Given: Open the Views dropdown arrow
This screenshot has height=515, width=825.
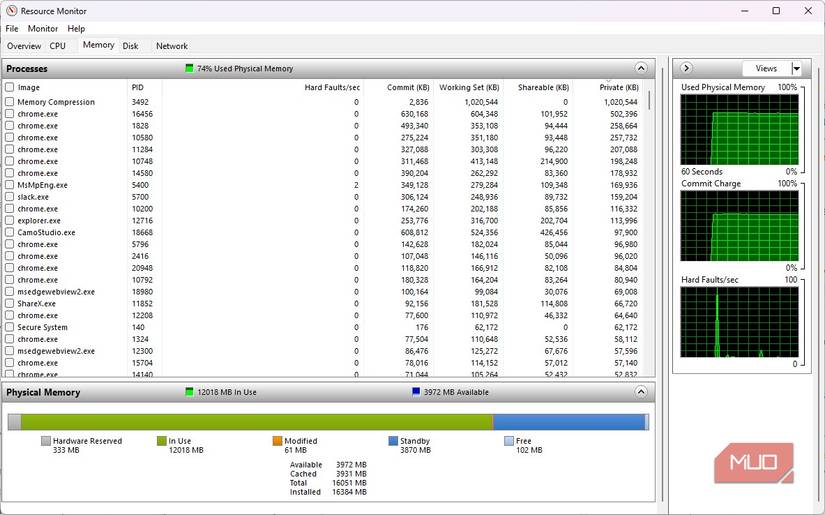Looking at the screenshot, I should (797, 68).
